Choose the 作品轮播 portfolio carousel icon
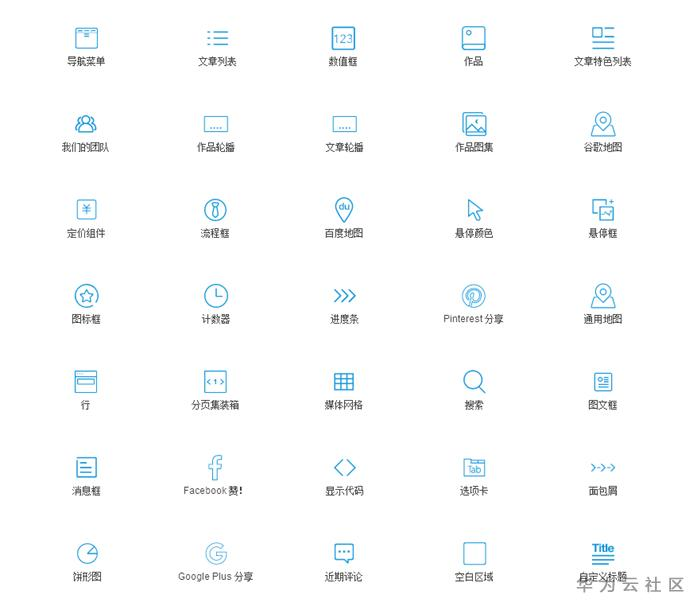The image size is (697, 610). click(216, 124)
